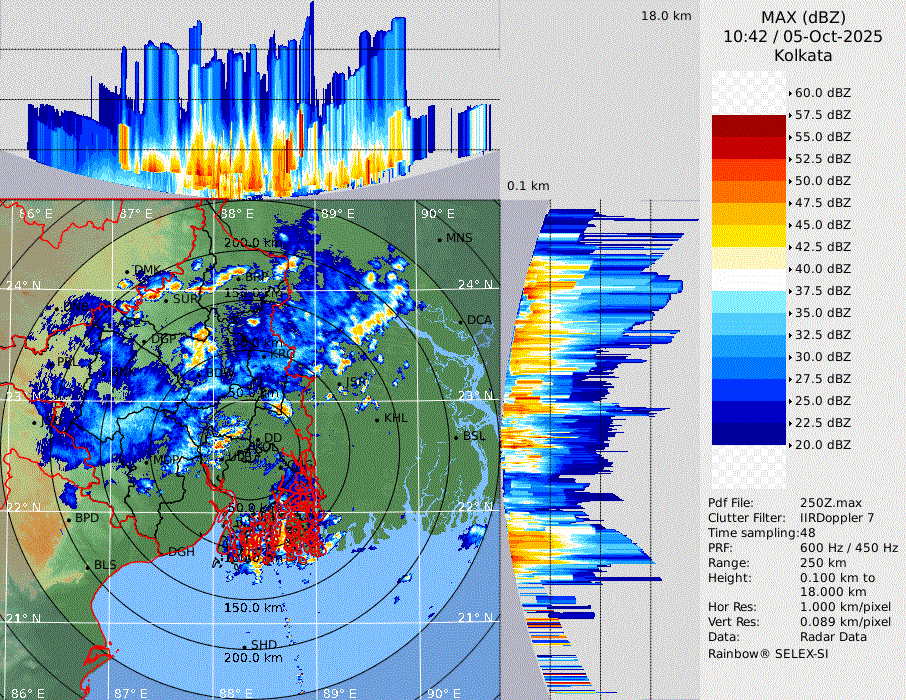Click the light cyan 37.5 dBZ swatch

(x=749, y=302)
